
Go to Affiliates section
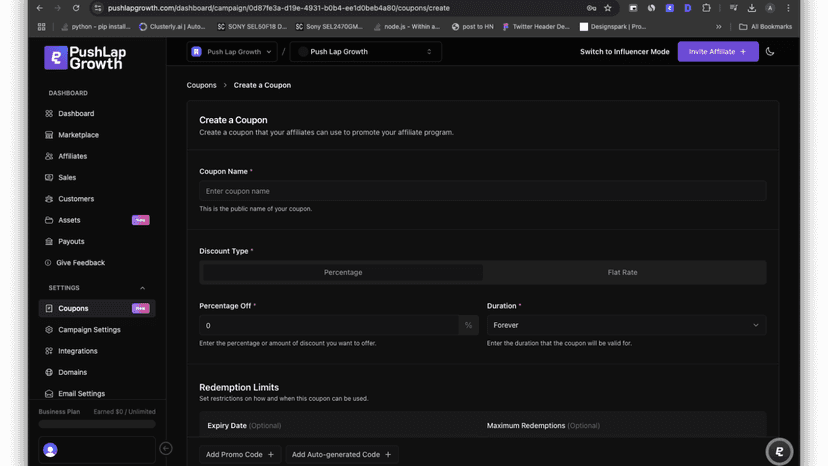pos(72,156)
